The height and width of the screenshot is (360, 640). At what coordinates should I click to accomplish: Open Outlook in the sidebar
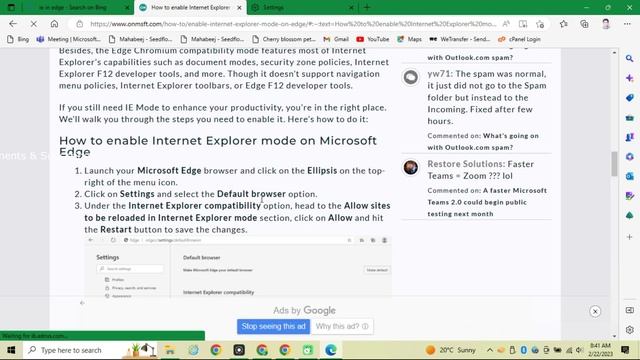(629, 176)
